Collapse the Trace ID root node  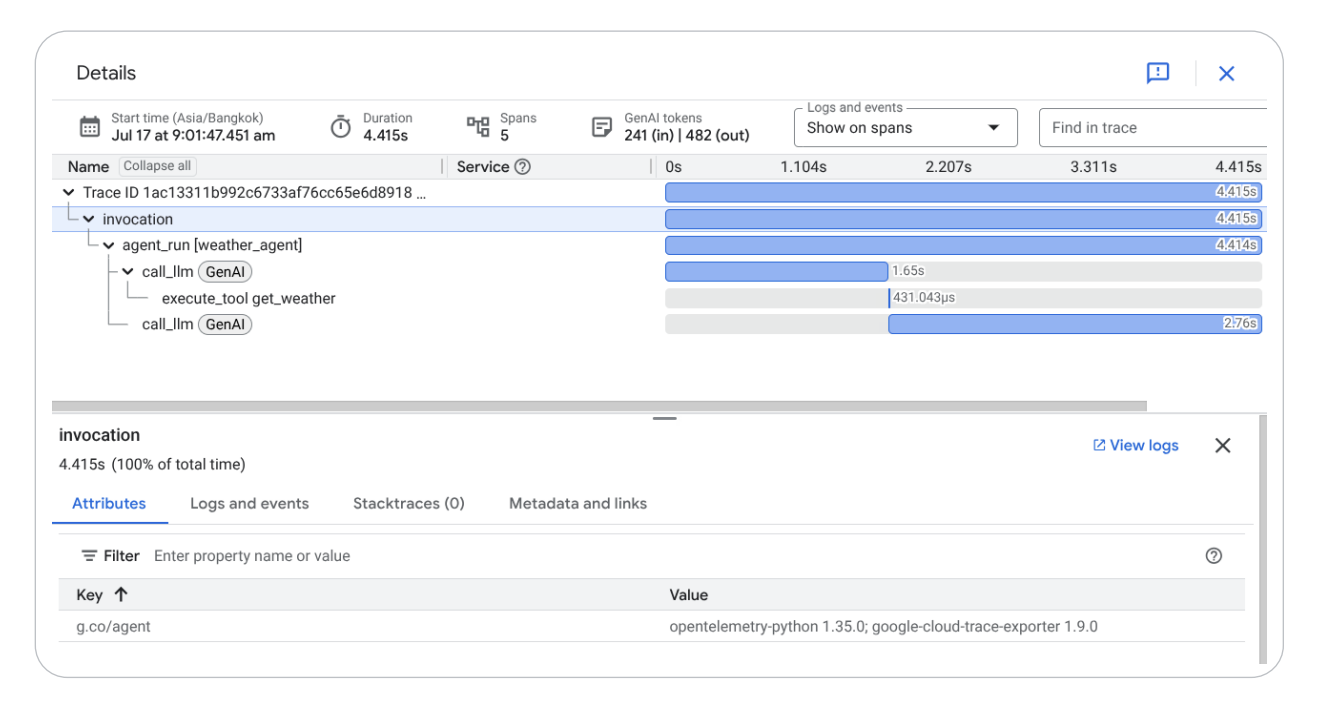click(x=68, y=192)
